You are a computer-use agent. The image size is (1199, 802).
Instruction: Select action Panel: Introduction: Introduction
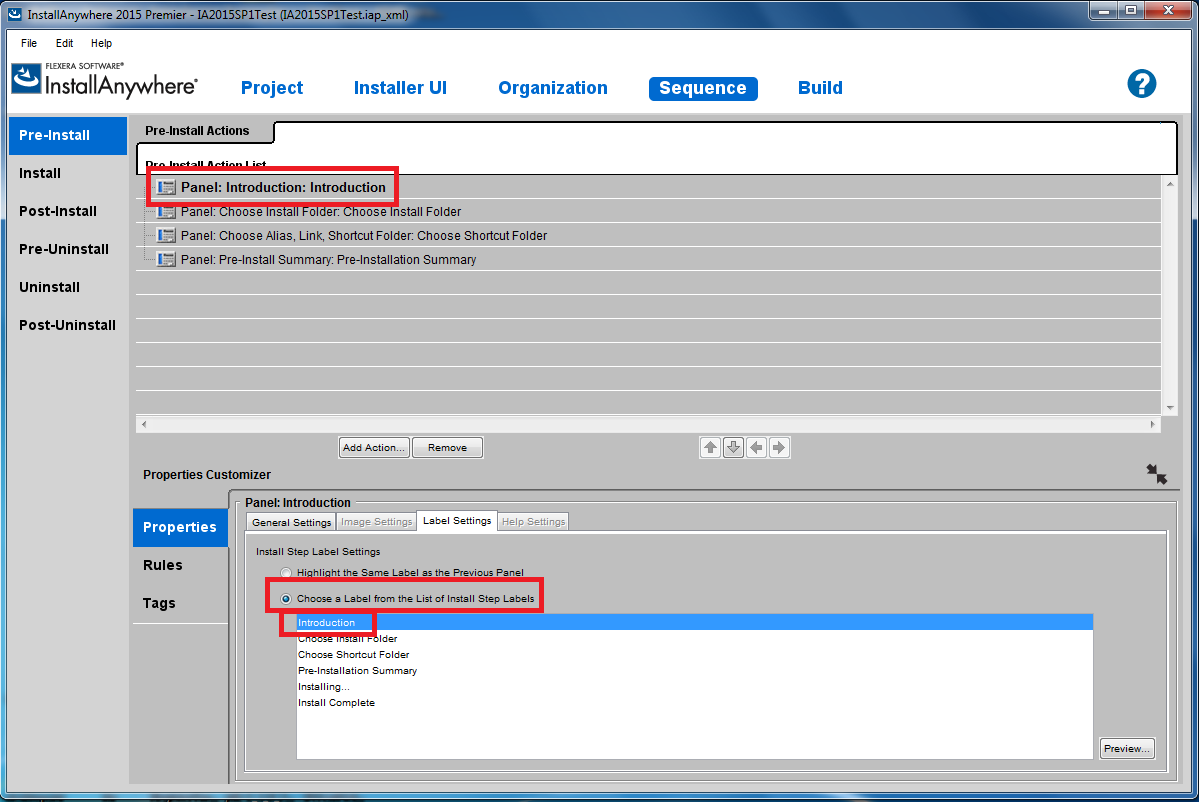(x=648, y=187)
